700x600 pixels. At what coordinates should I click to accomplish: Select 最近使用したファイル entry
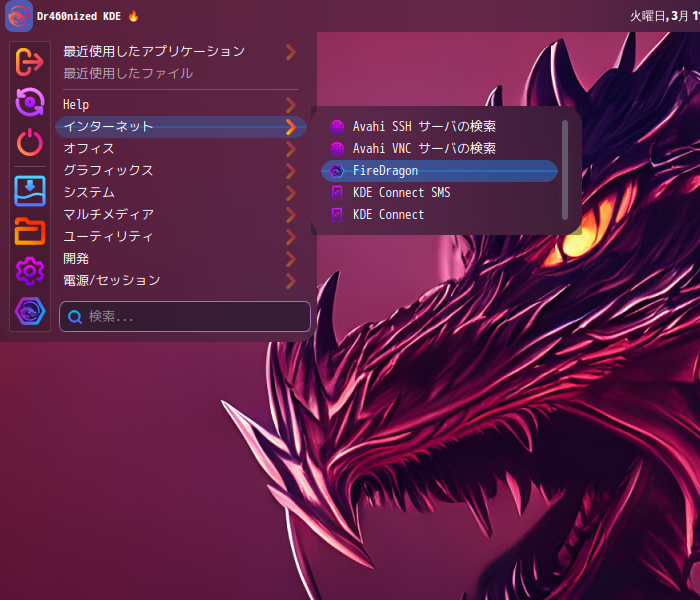pyautogui.click(x=180, y=74)
